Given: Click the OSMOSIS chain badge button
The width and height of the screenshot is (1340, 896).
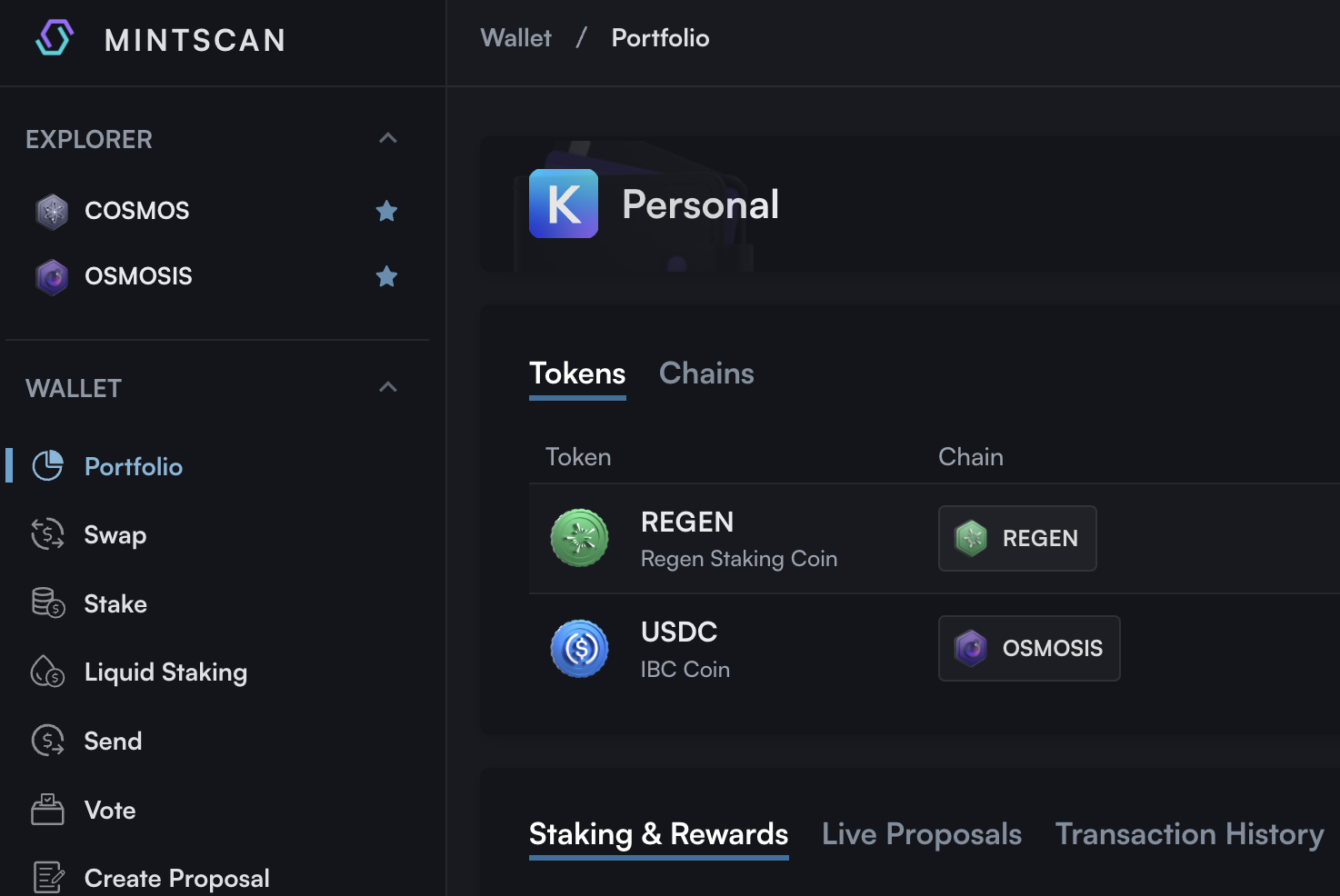Looking at the screenshot, I should pos(1029,649).
